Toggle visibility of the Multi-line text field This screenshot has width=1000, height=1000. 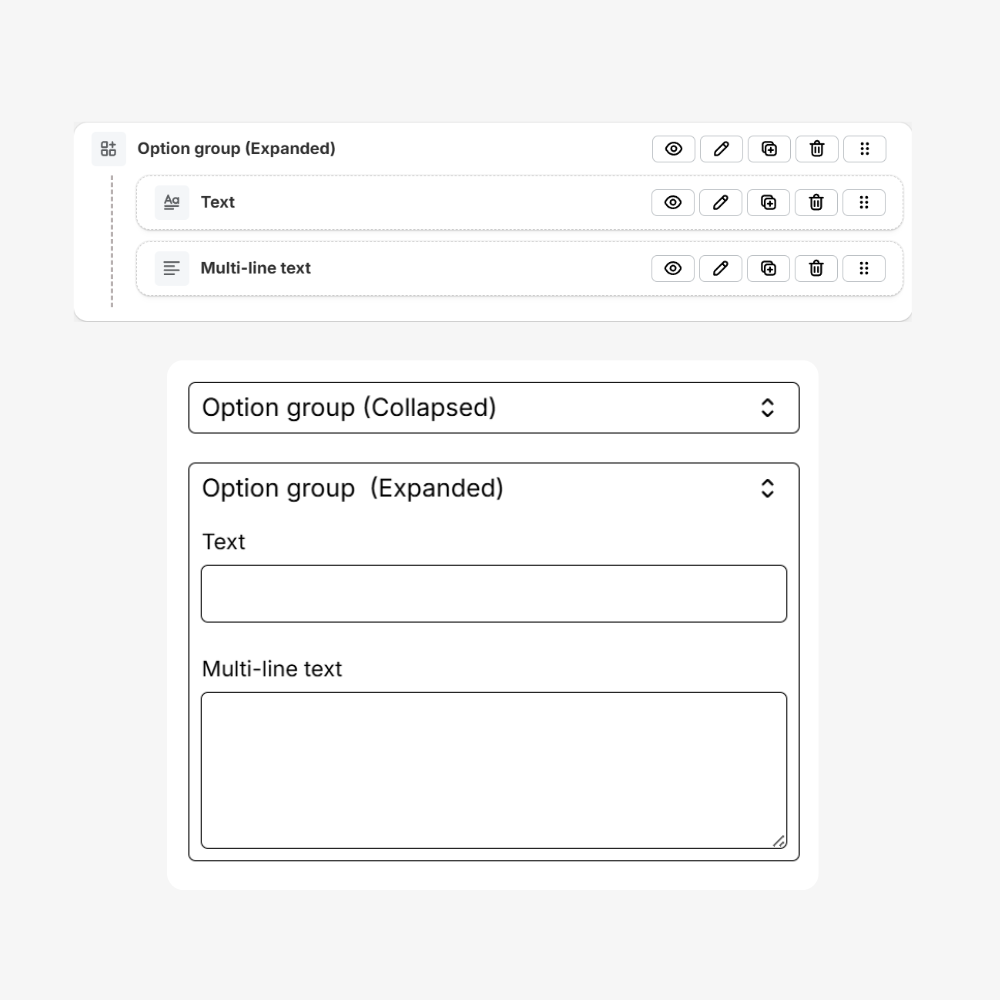[x=673, y=268]
